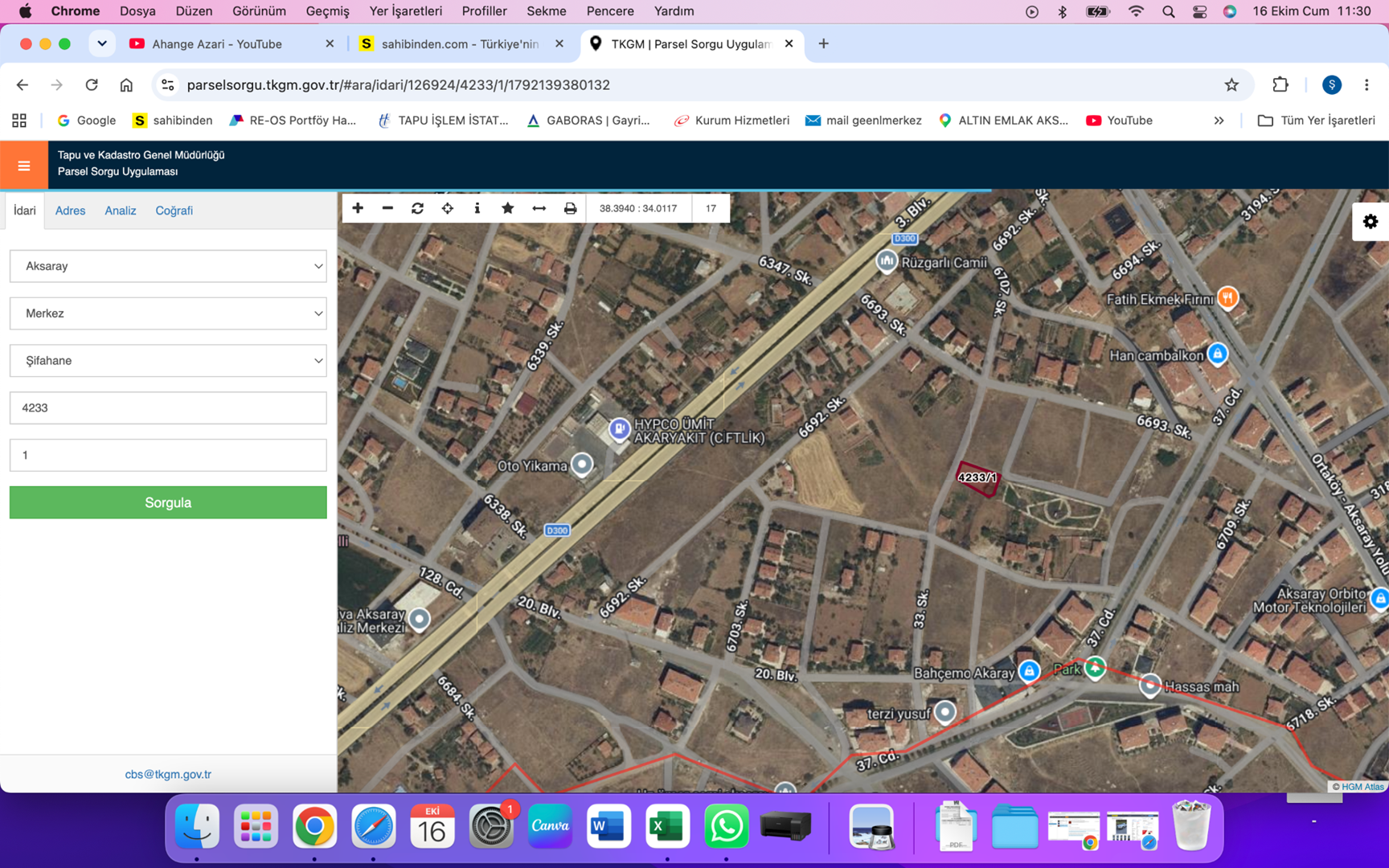Switch to the Adres tab
This screenshot has width=1389, height=868.
pos(70,211)
